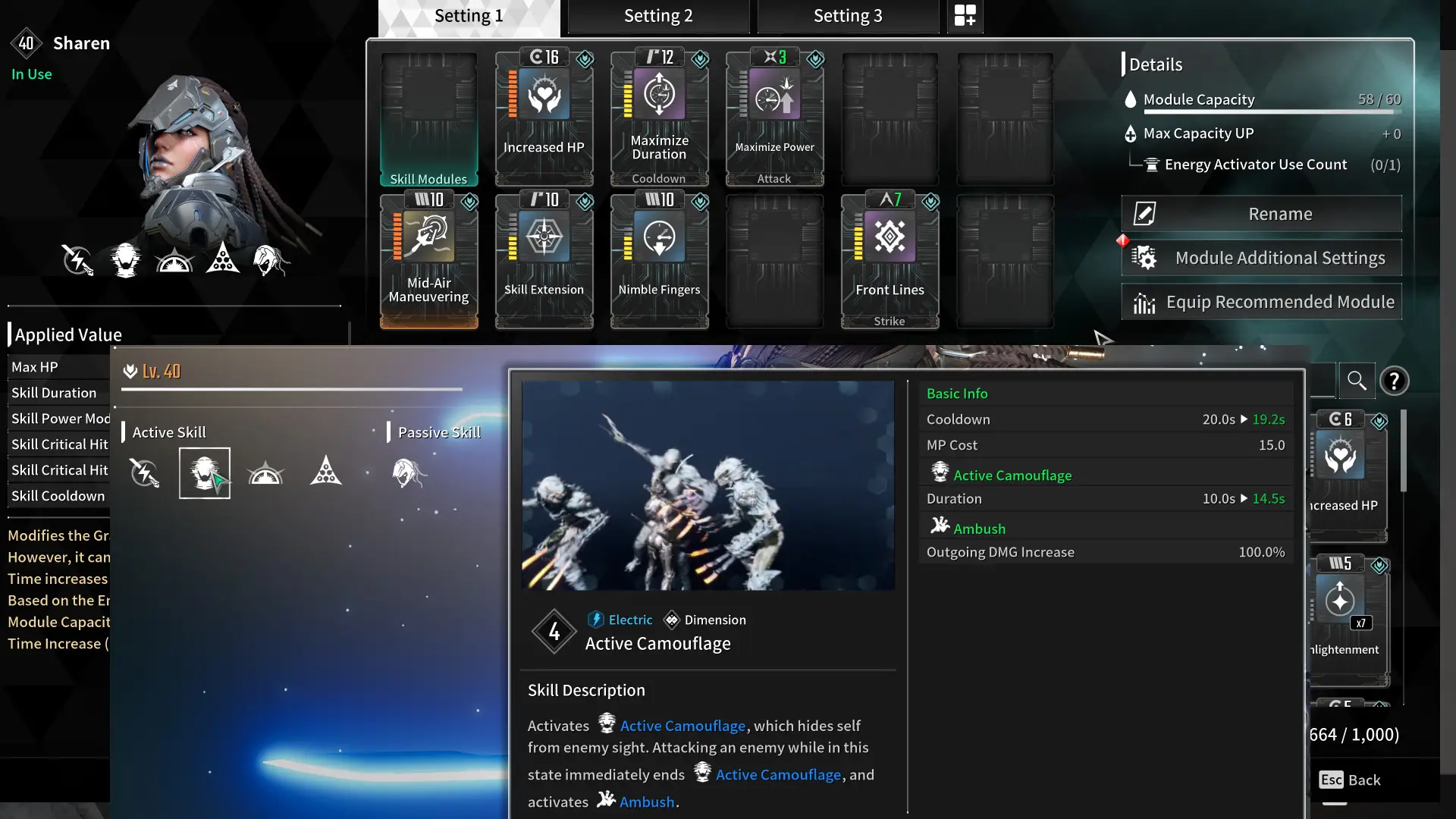Switch to the Passive Skill section
The height and width of the screenshot is (819, 1456).
click(x=440, y=431)
